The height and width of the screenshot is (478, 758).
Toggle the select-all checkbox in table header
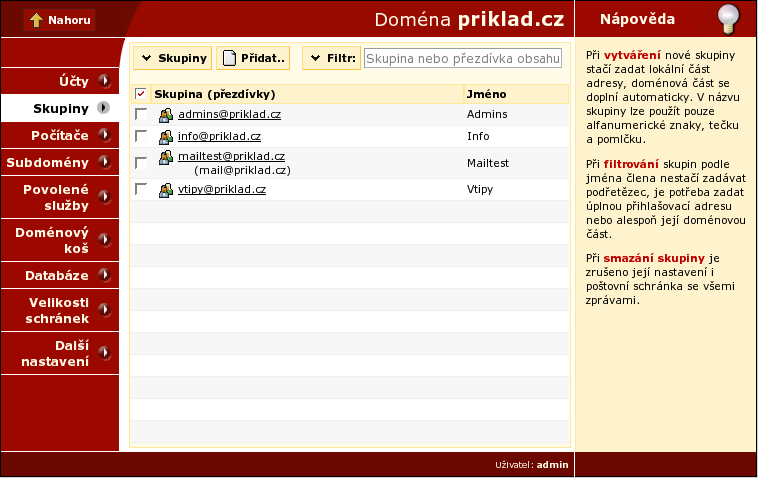[141, 94]
